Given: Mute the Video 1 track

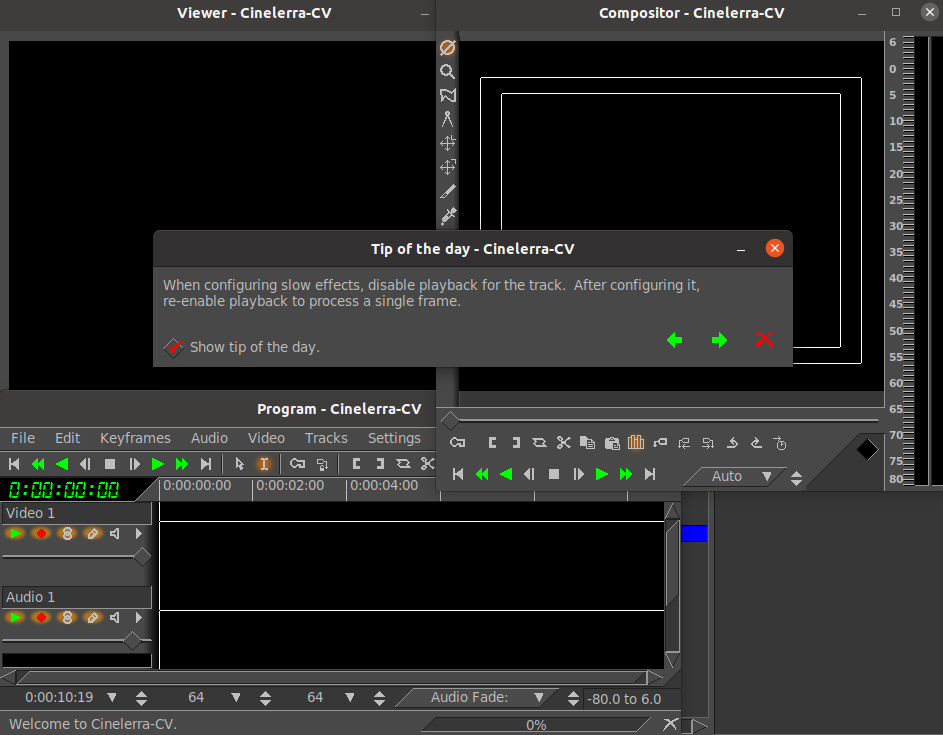Looking at the screenshot, I should click(x=115, y=534).
